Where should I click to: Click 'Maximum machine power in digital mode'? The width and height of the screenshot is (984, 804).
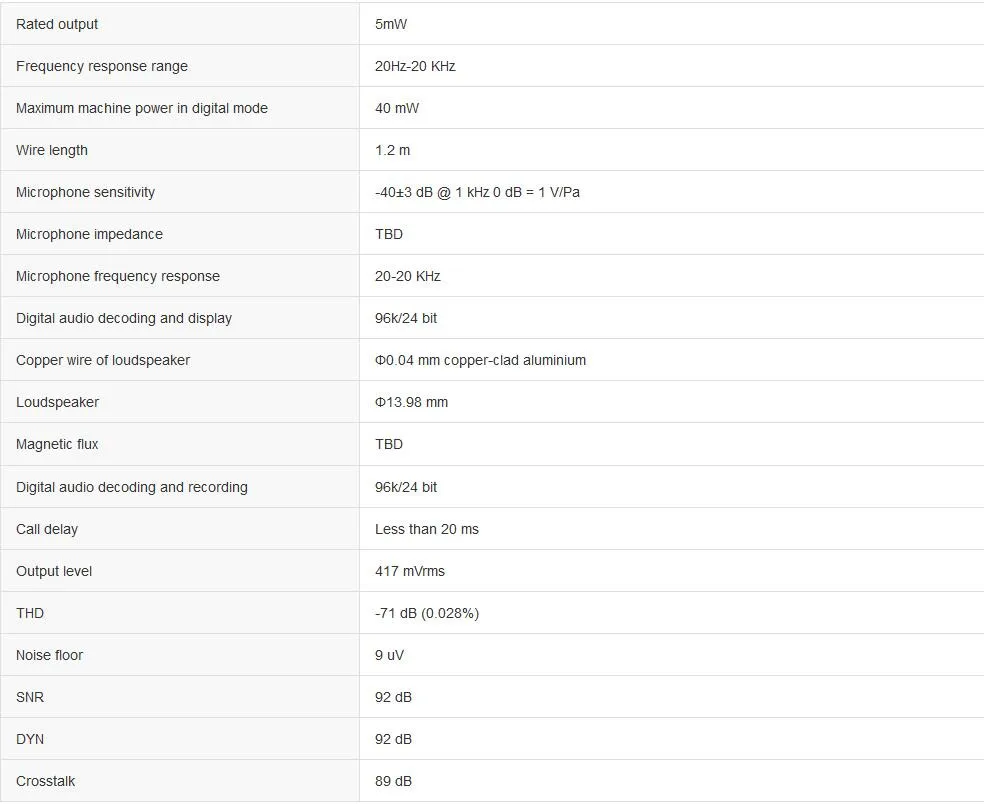tap(142, 109)
